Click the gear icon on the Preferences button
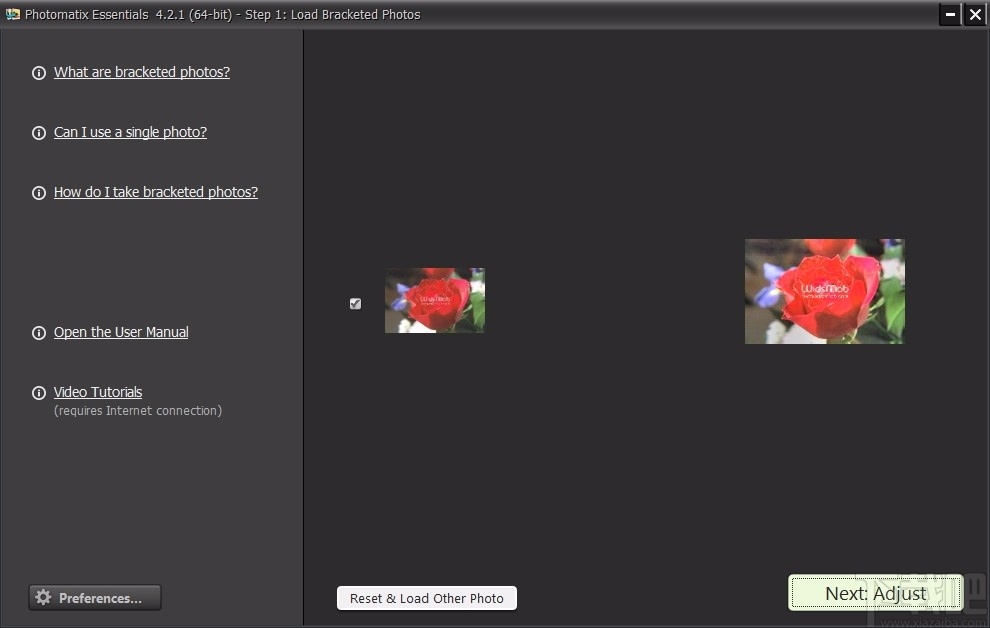The width and height of the screenshot is (990, 628). 44,597
